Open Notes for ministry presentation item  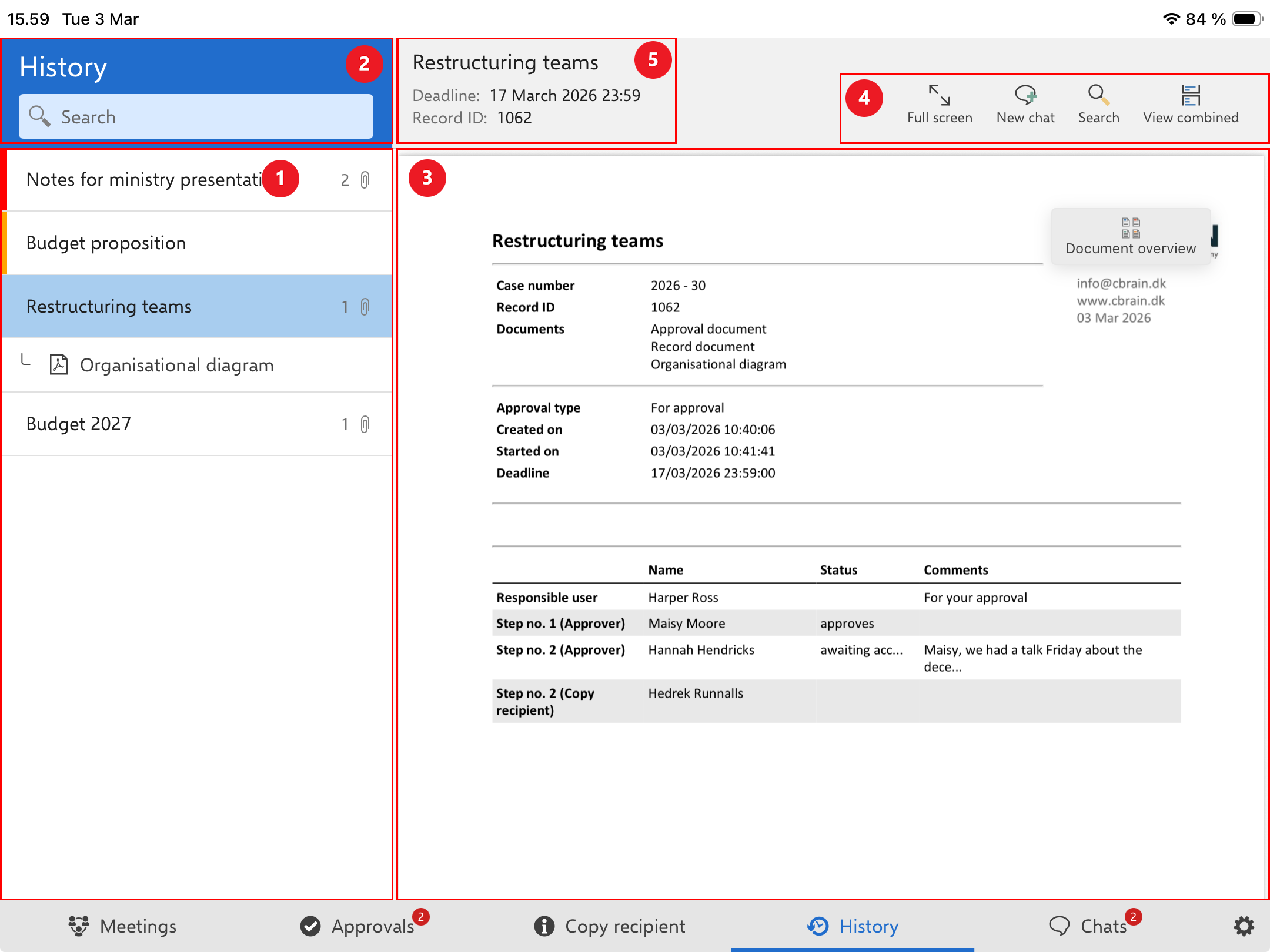pyautogui.click(x=197, y=180)
